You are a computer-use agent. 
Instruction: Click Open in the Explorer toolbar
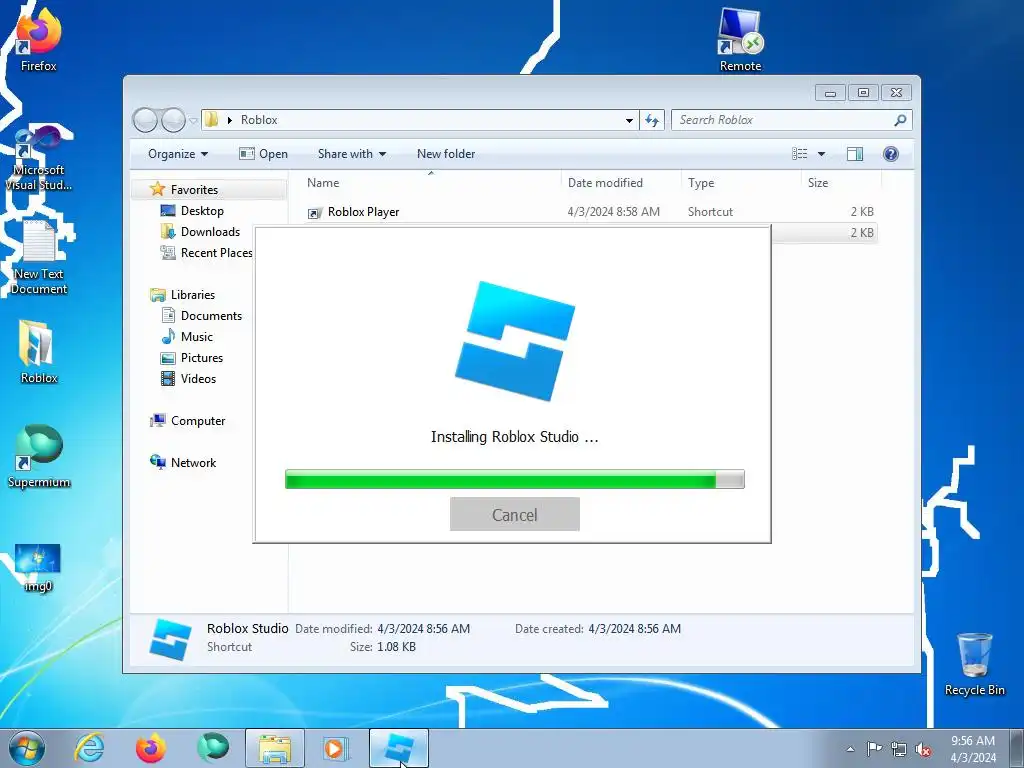click(x=264, y=154)
